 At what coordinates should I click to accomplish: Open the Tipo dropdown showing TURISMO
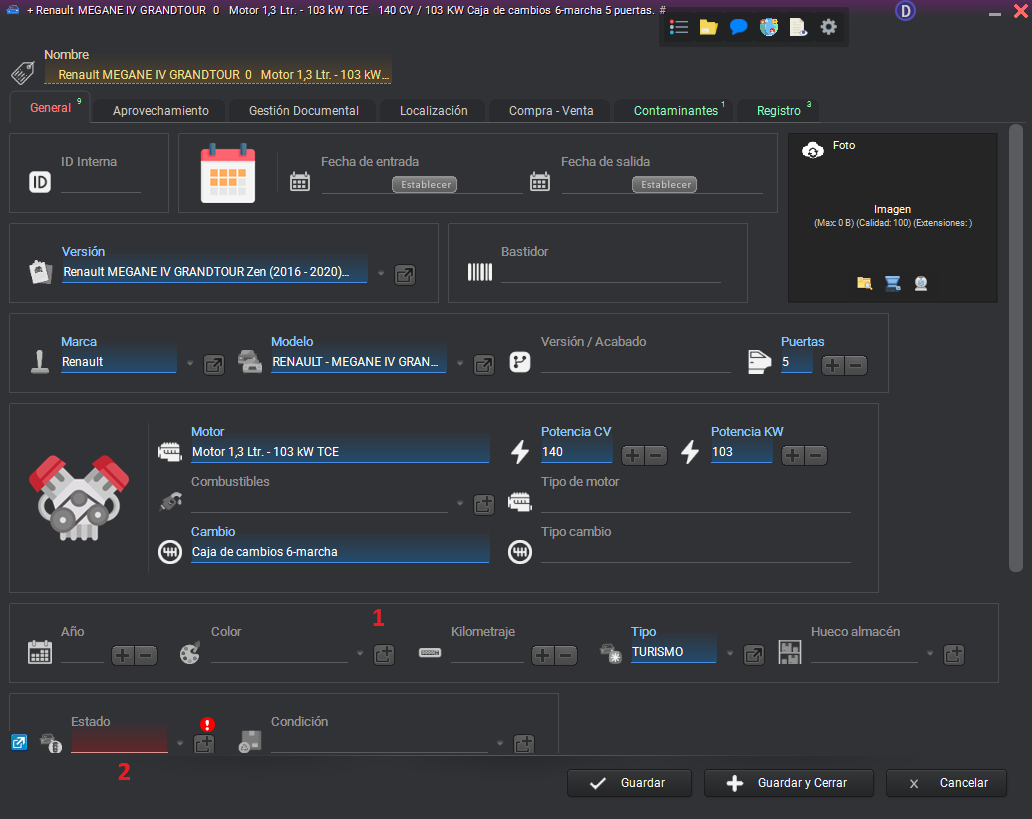tap(730, 654)
